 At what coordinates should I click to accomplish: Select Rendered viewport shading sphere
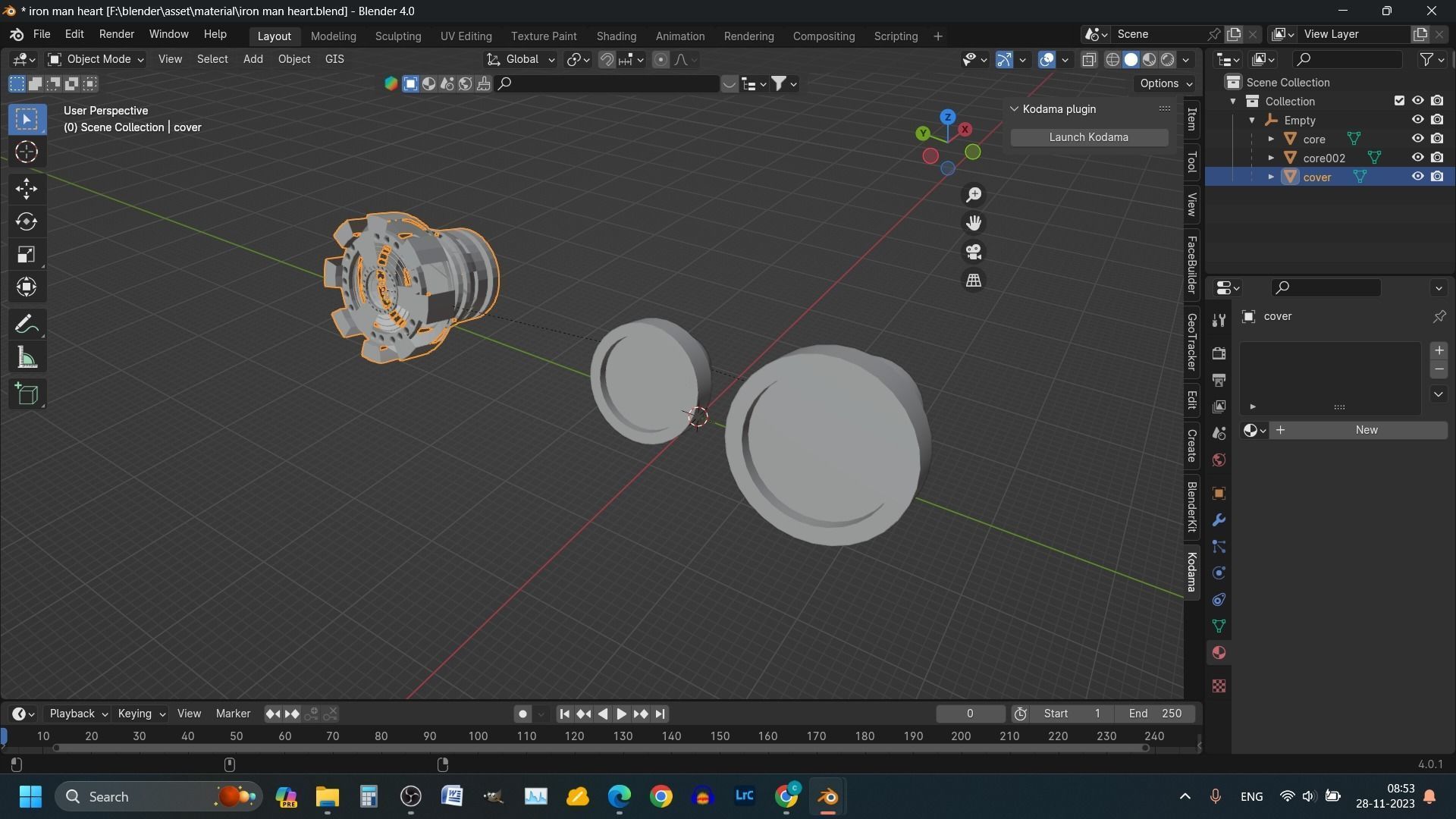pyautogui.click(x=1168, y=59)
